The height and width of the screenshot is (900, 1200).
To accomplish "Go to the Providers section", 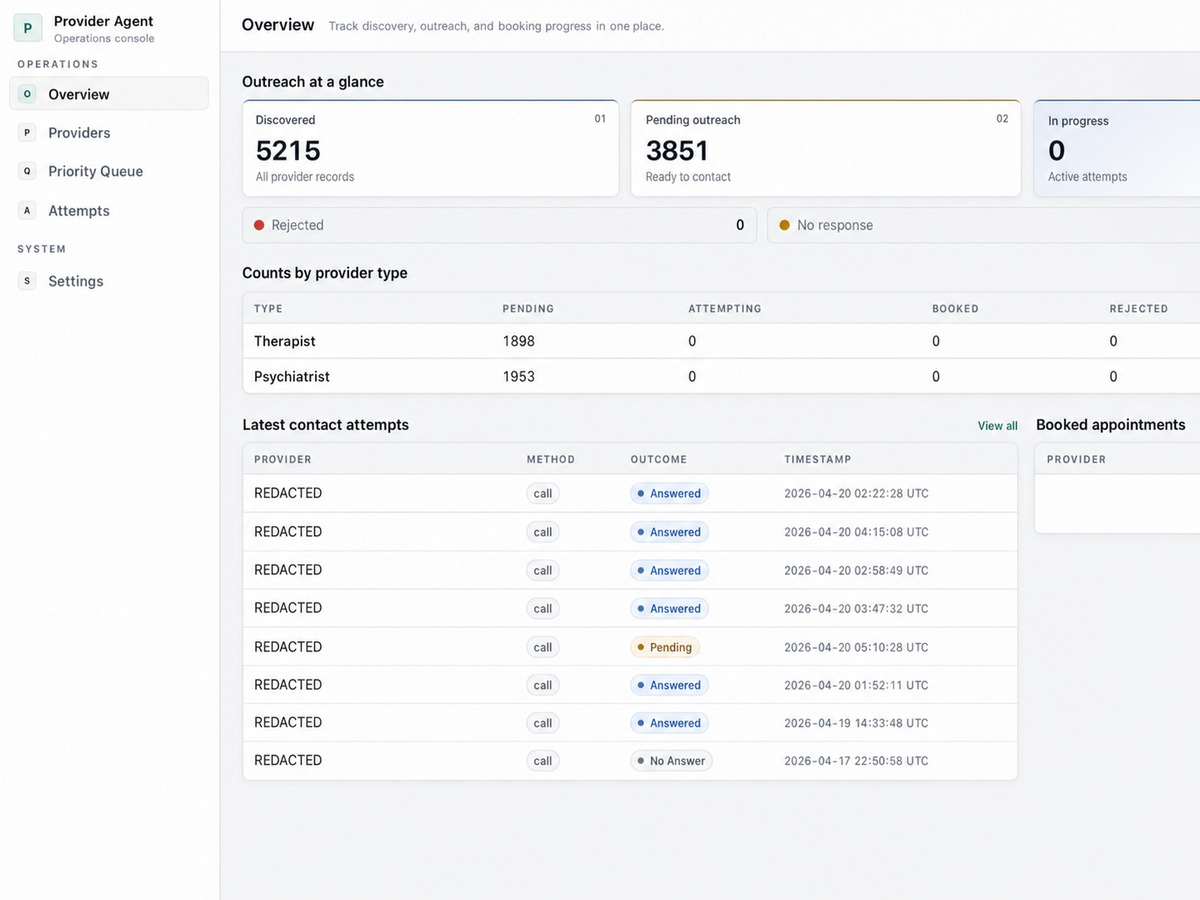I will click(x=109, y=133).
